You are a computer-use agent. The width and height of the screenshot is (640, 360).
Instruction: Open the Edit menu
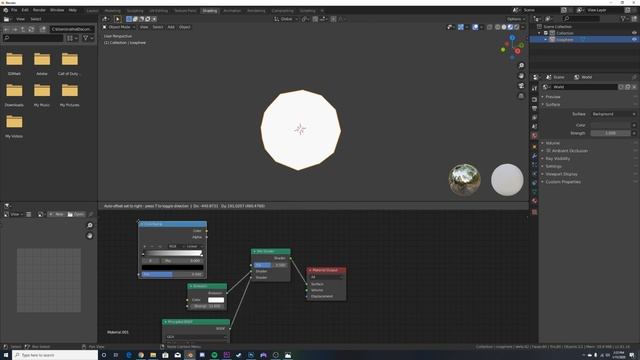[x=25, y=10]
